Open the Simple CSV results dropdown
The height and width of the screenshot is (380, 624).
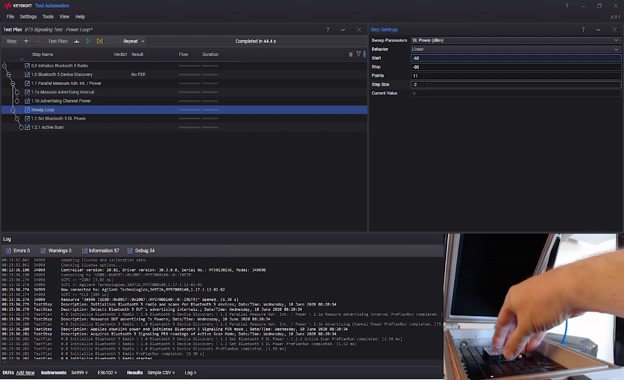161,372
